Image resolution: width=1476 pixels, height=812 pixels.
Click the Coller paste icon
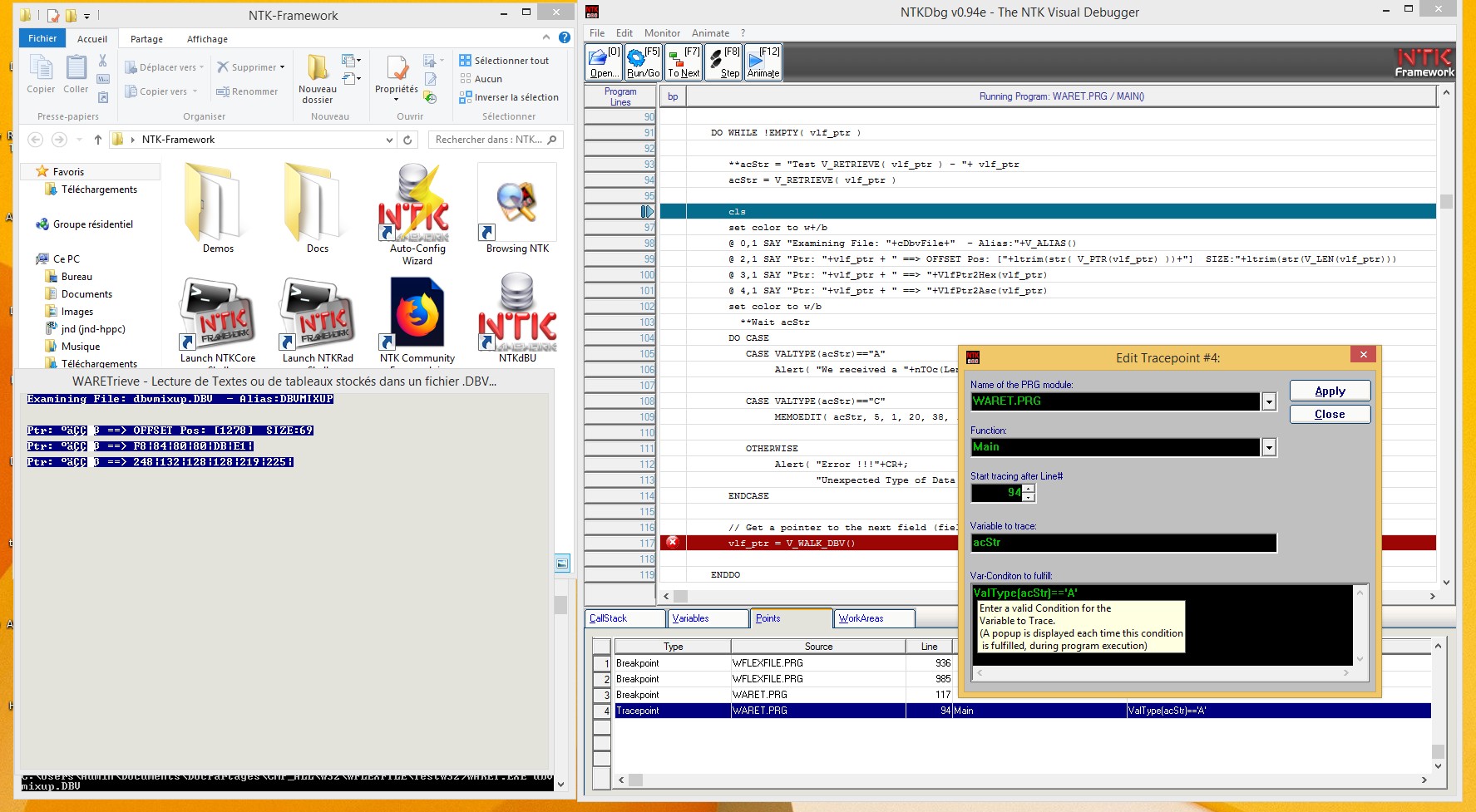(x=76, y=74)
